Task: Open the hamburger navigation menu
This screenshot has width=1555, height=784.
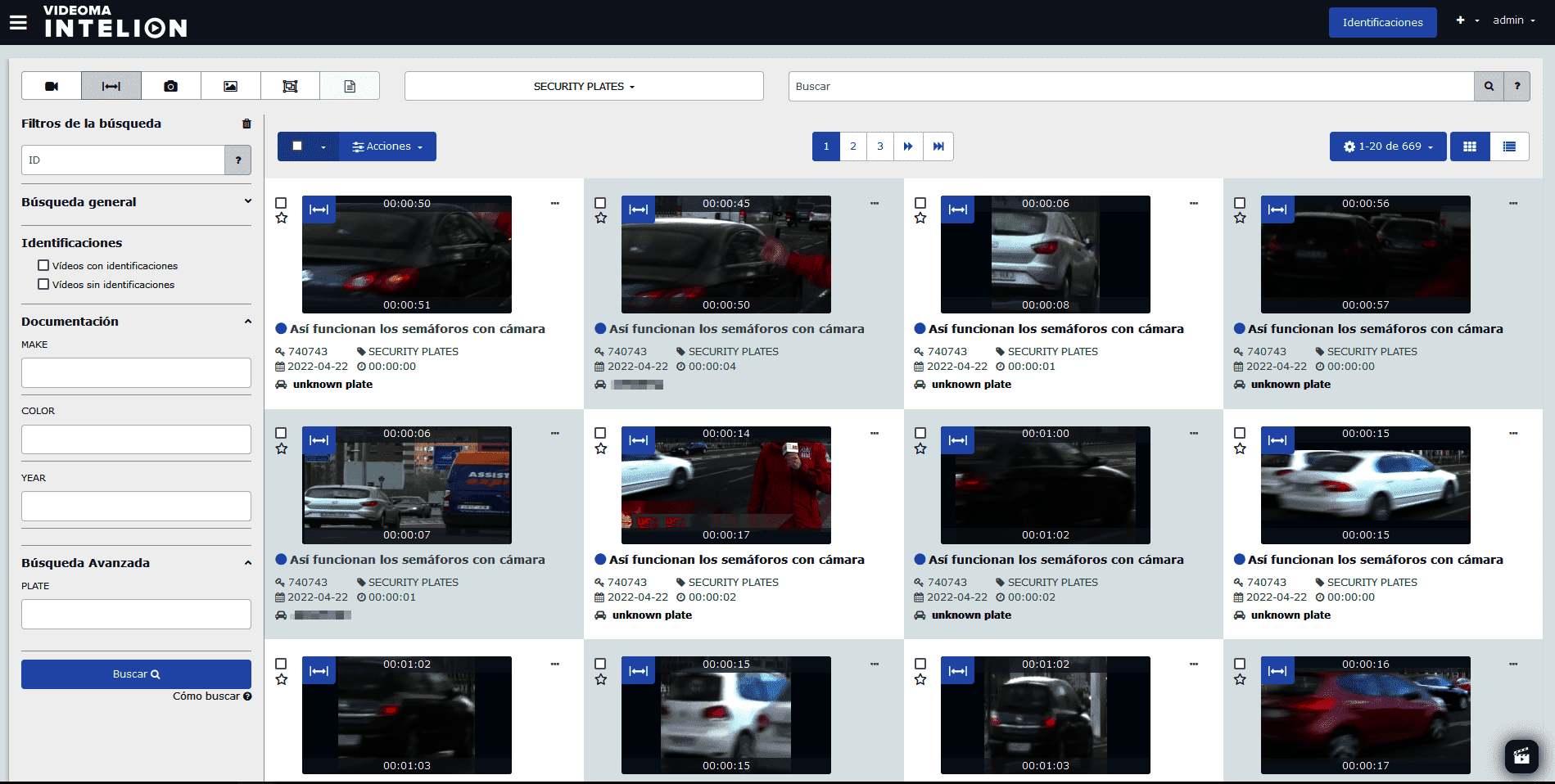Action: tap(18, 21)
